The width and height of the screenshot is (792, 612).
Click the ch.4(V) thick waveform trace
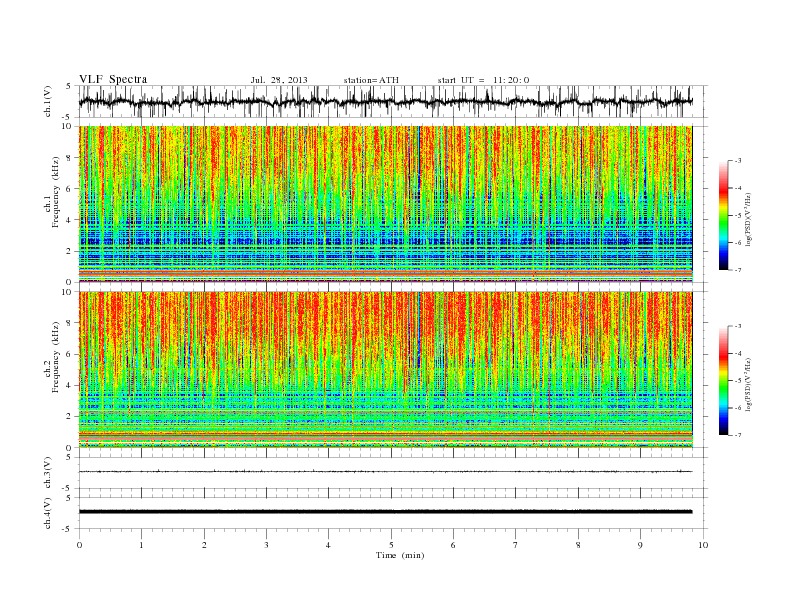pyautogui.click(x=385, y=512)
